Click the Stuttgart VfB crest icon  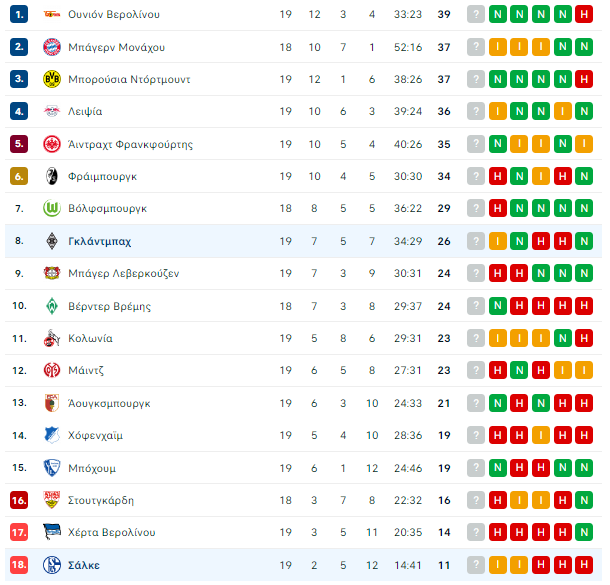[52, 500]
